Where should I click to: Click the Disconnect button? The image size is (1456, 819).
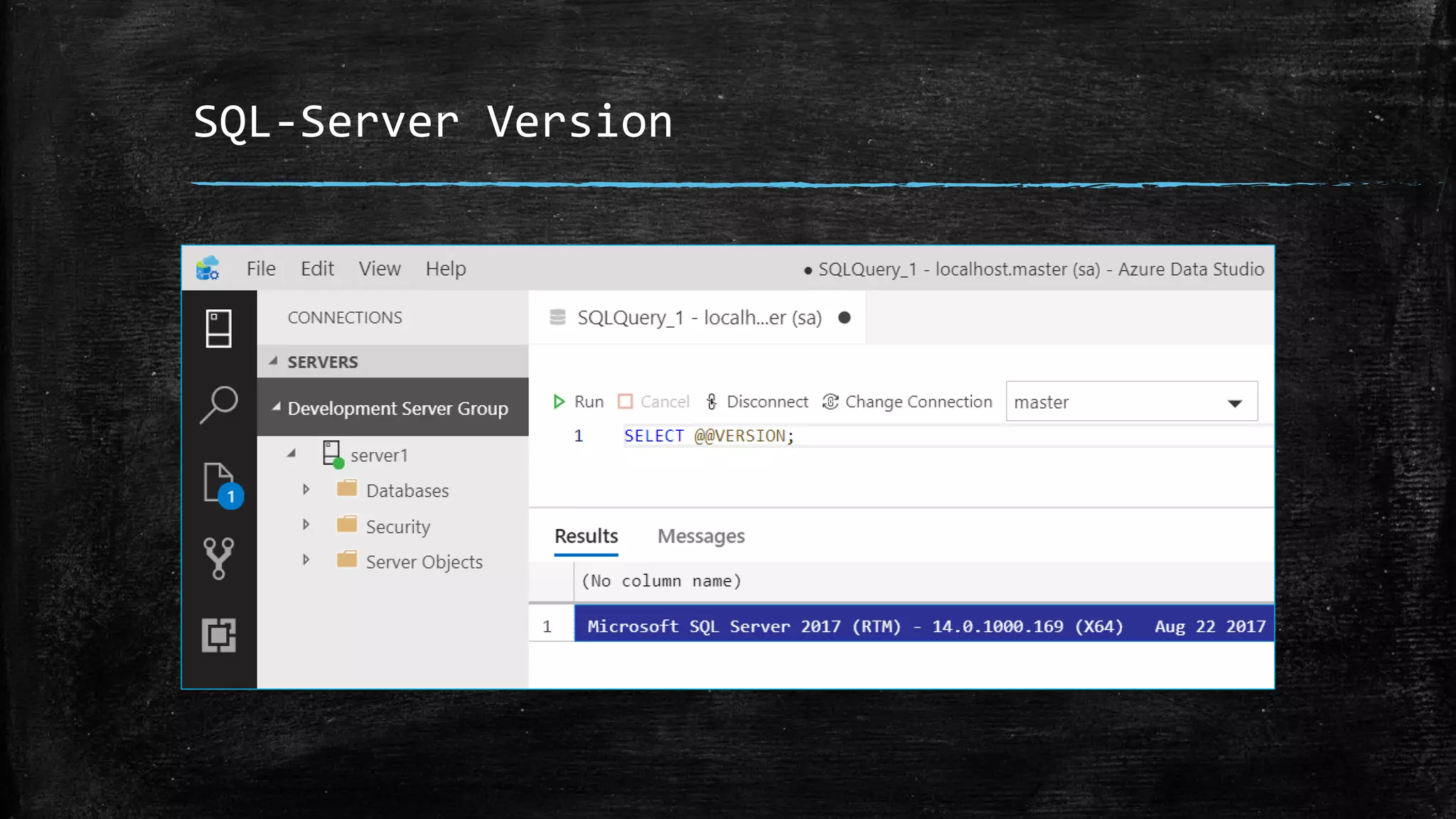click(x=756, y=402)
